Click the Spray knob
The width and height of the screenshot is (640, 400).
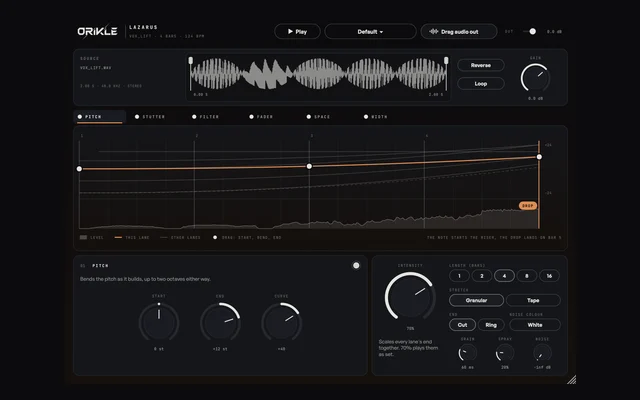505,353
